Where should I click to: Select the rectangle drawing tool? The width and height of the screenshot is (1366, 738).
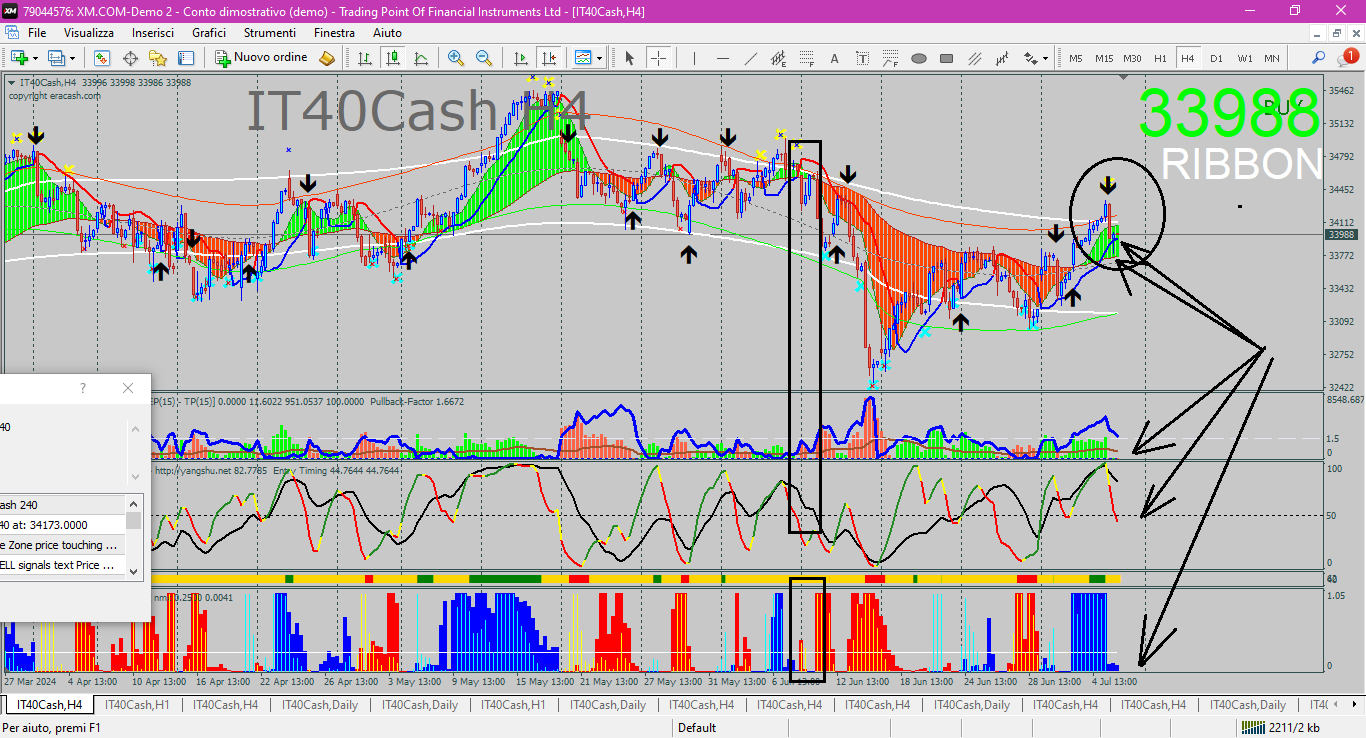coord(946,58)
